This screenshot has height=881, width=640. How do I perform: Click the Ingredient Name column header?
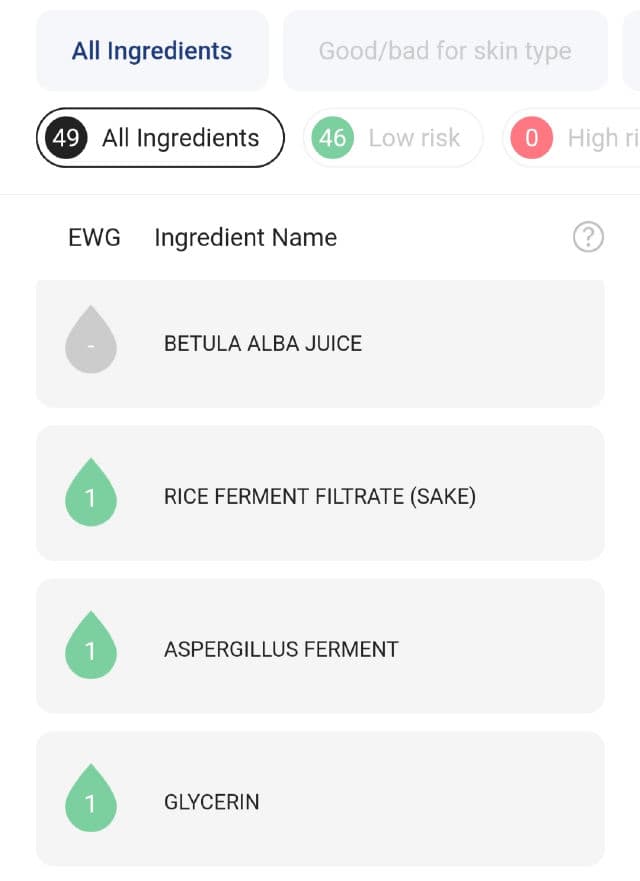(x=245, y=237)
